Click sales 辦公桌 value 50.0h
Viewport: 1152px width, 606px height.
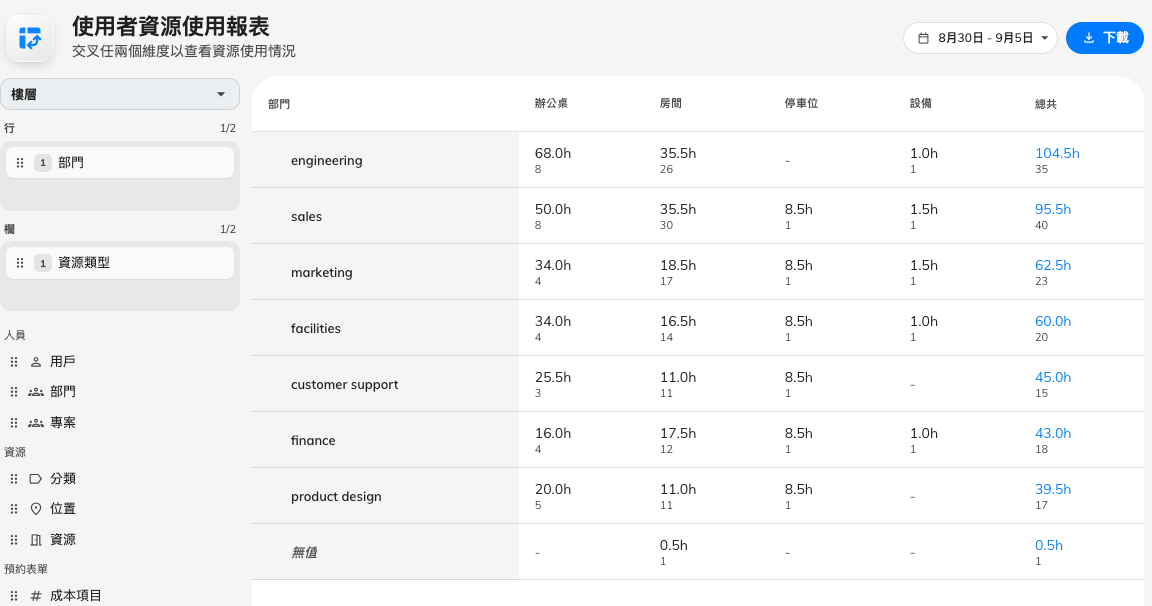[x=552, y=209]
